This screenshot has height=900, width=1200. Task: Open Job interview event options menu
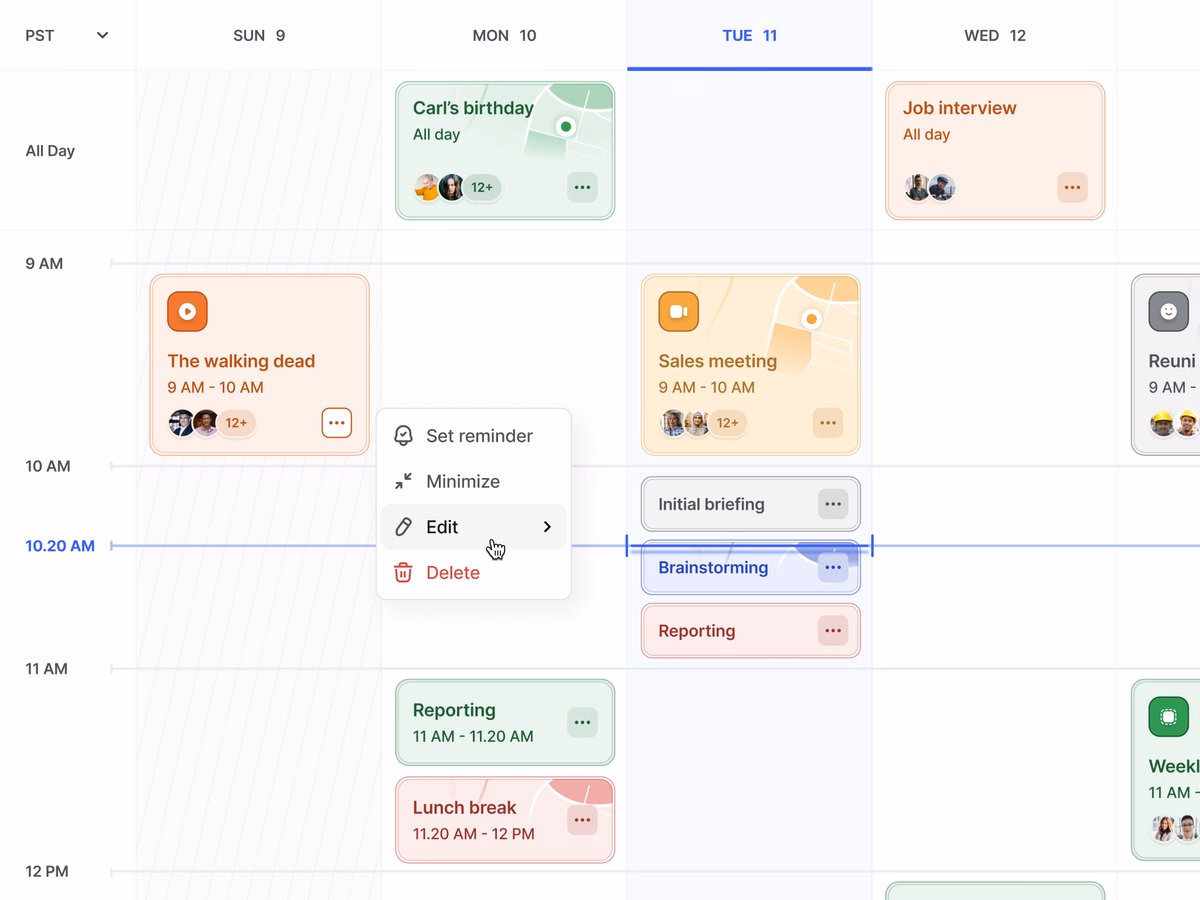(x=1072, y=187)
